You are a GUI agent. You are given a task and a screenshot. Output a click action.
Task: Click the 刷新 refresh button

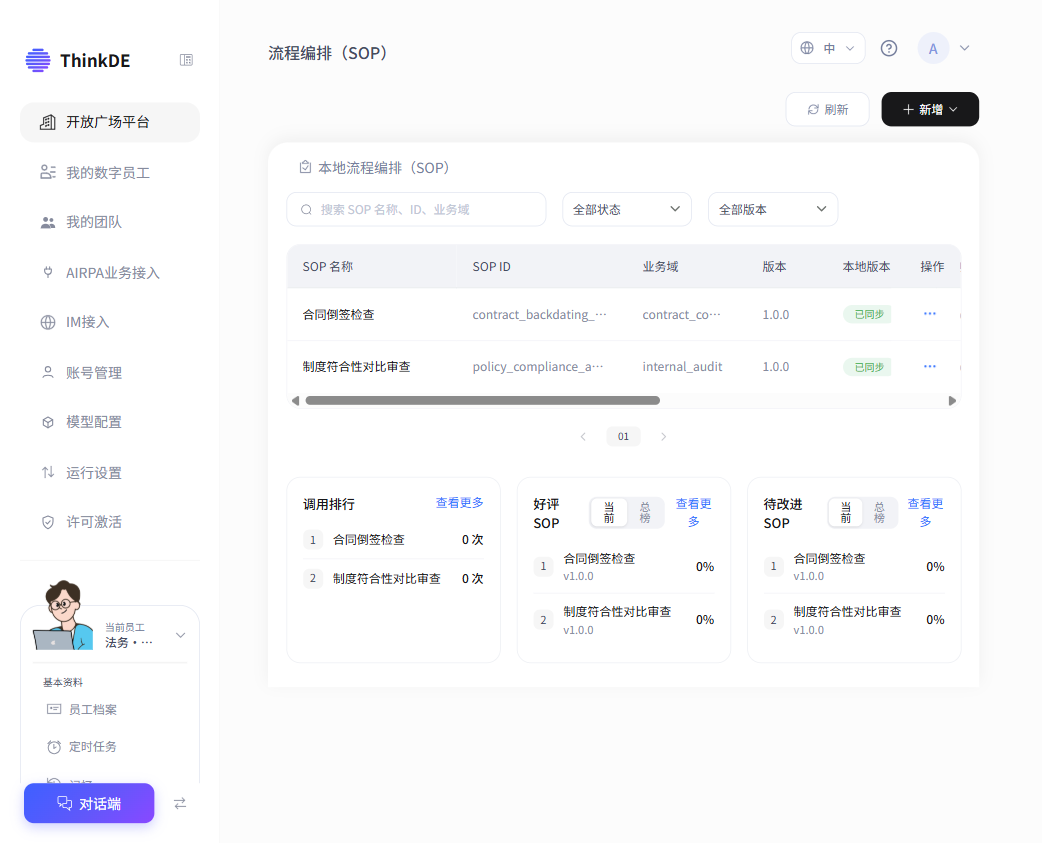pyautogui.click(x=827, y=110)
